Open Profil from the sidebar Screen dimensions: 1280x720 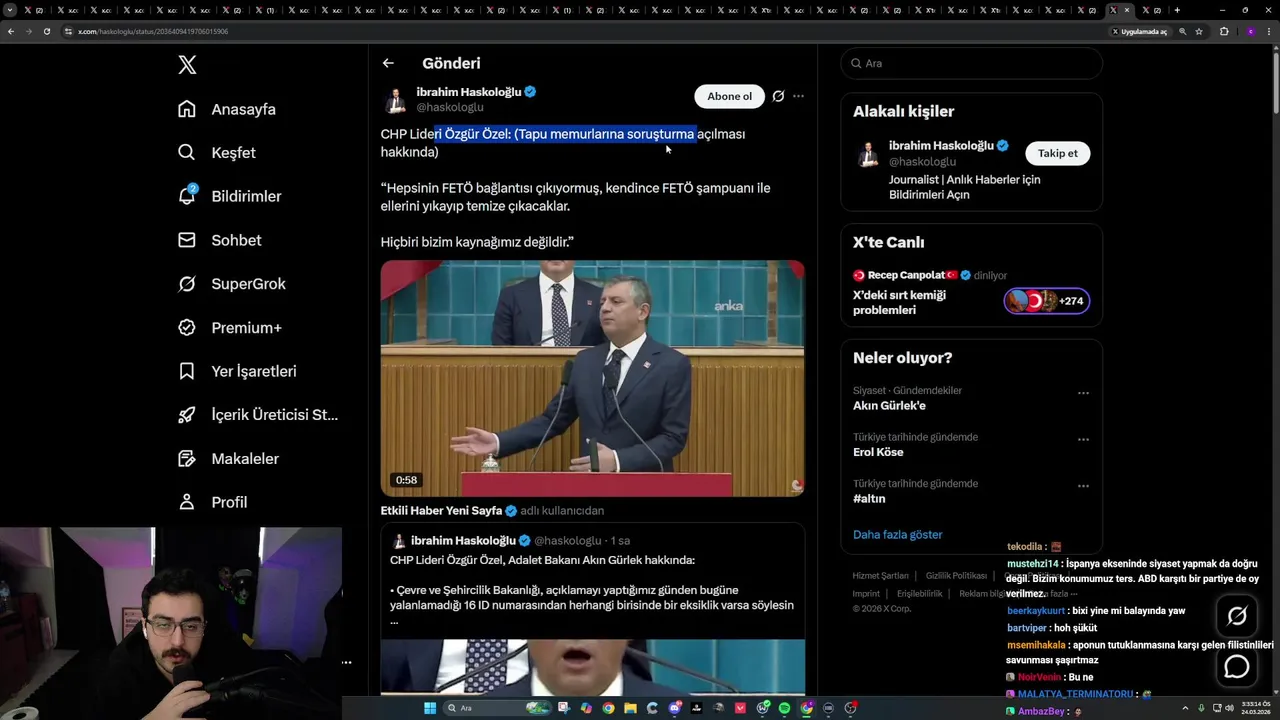(212, 502)
